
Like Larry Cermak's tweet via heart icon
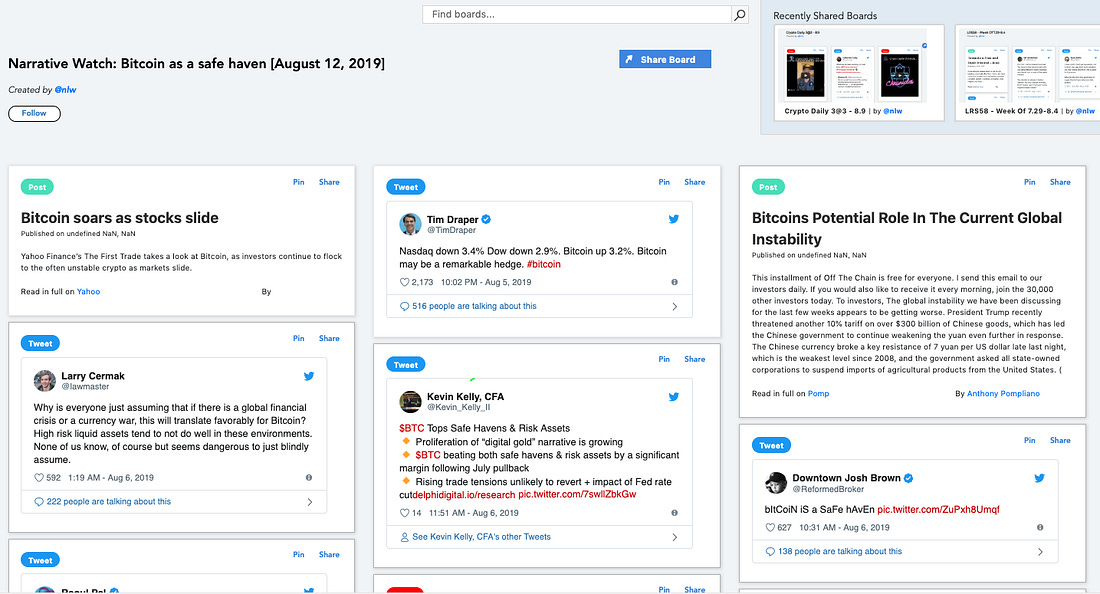(x=39, y=478)
